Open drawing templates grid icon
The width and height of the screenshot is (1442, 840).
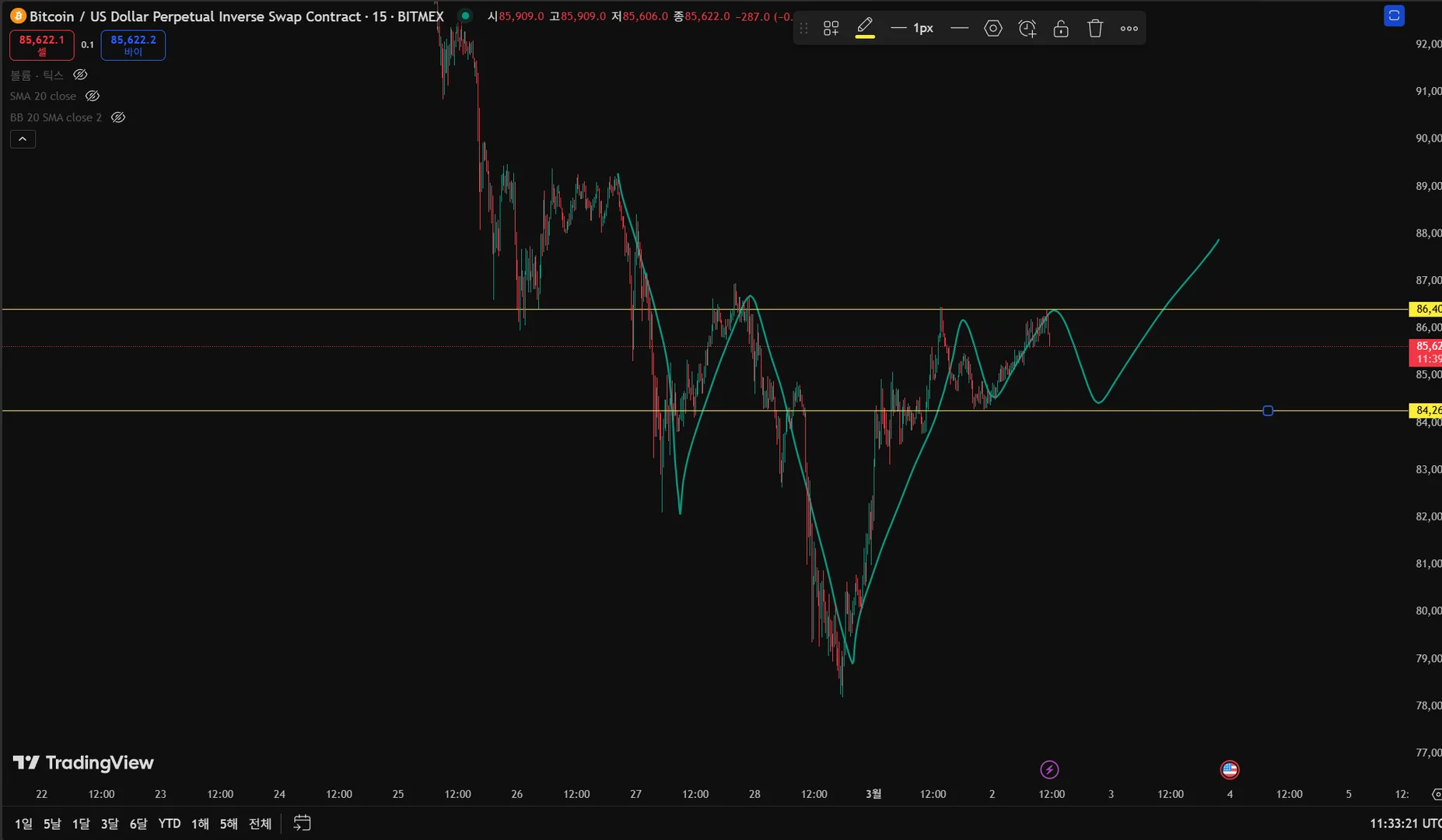click(x=831, y=29)
